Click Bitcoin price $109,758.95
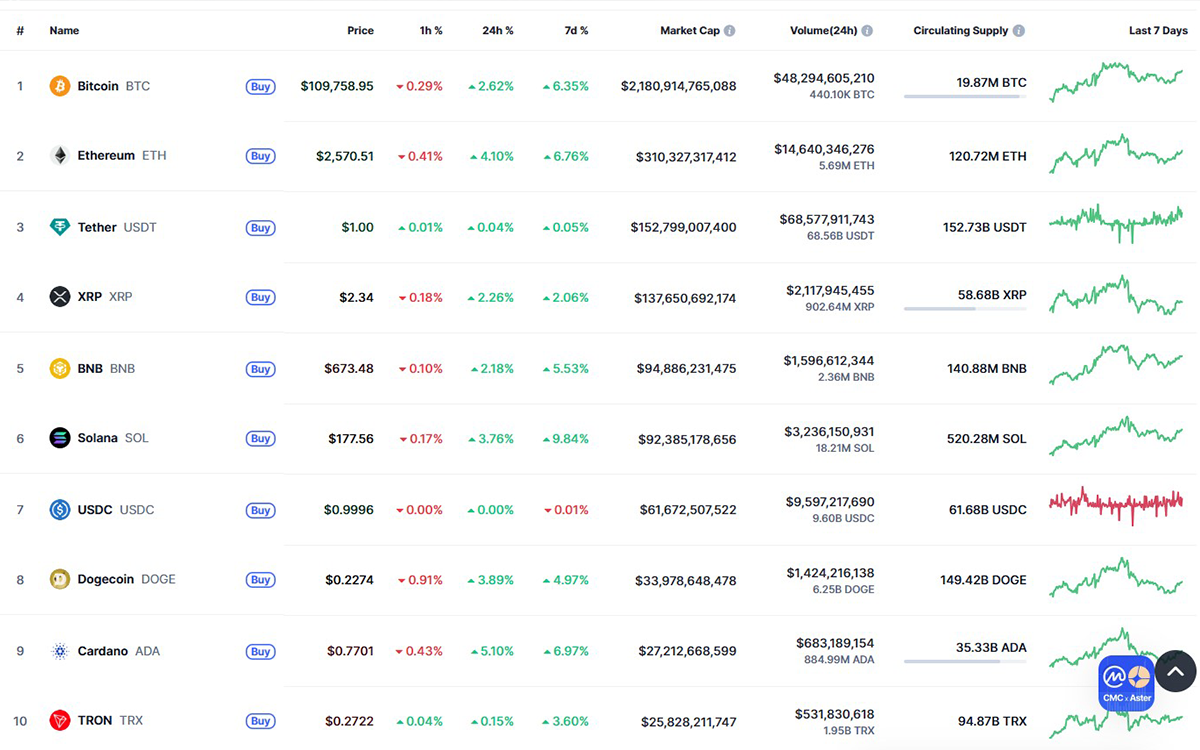The image size is (1200, 750). 337,86
